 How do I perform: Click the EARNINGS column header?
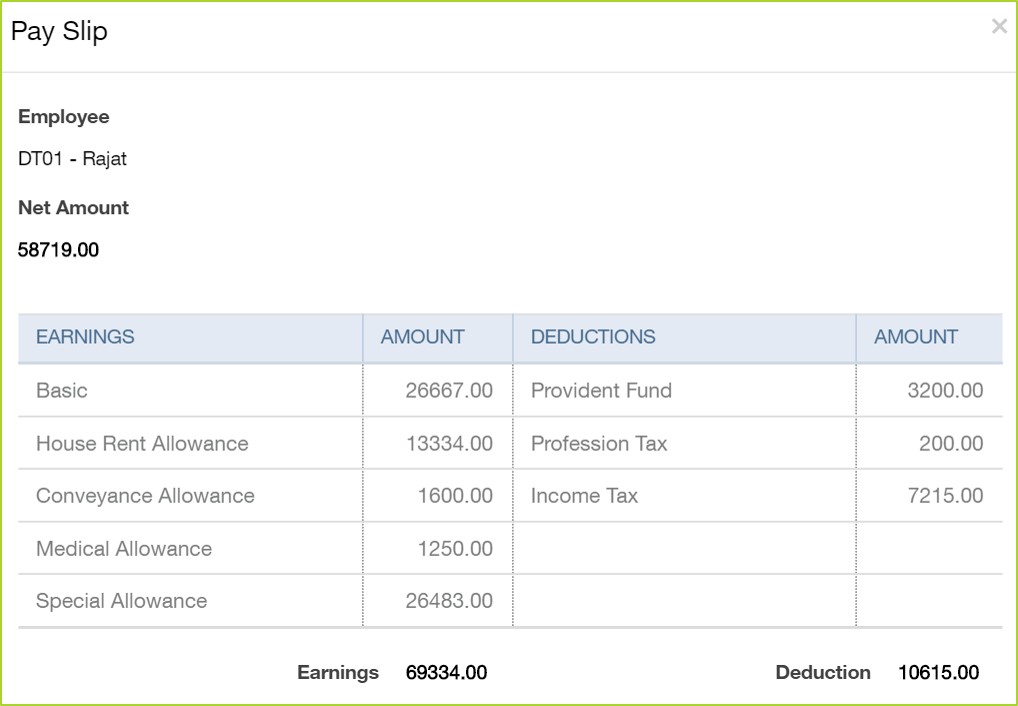pos(85,337)
